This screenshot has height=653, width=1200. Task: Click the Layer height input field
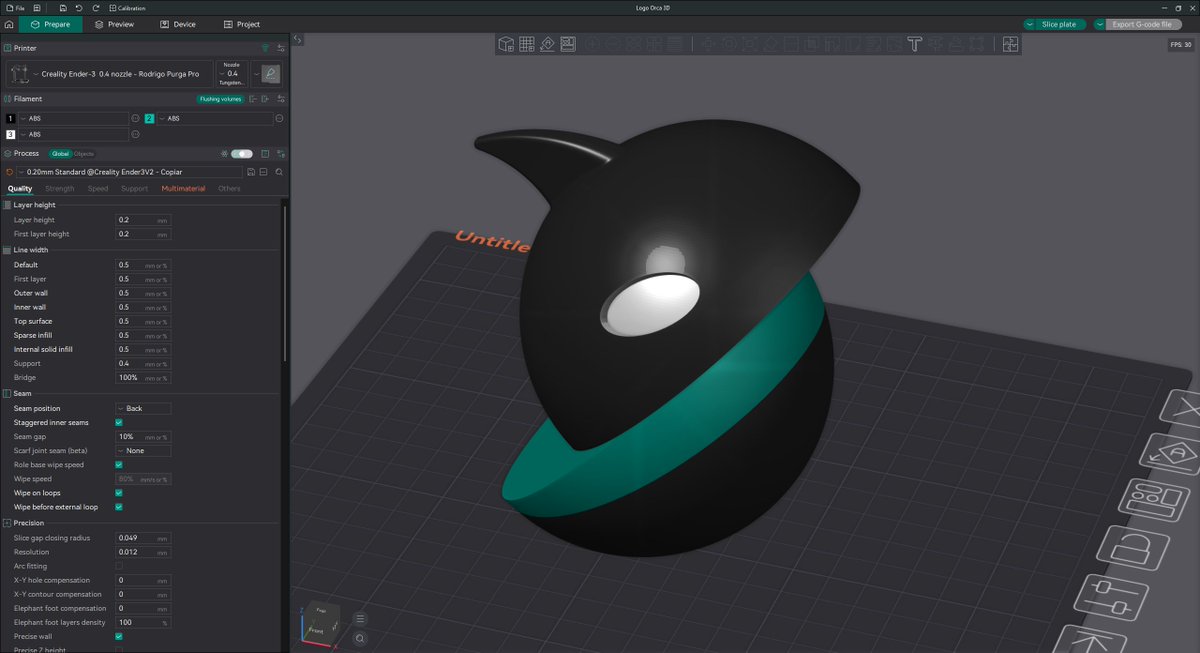[143, 220]
